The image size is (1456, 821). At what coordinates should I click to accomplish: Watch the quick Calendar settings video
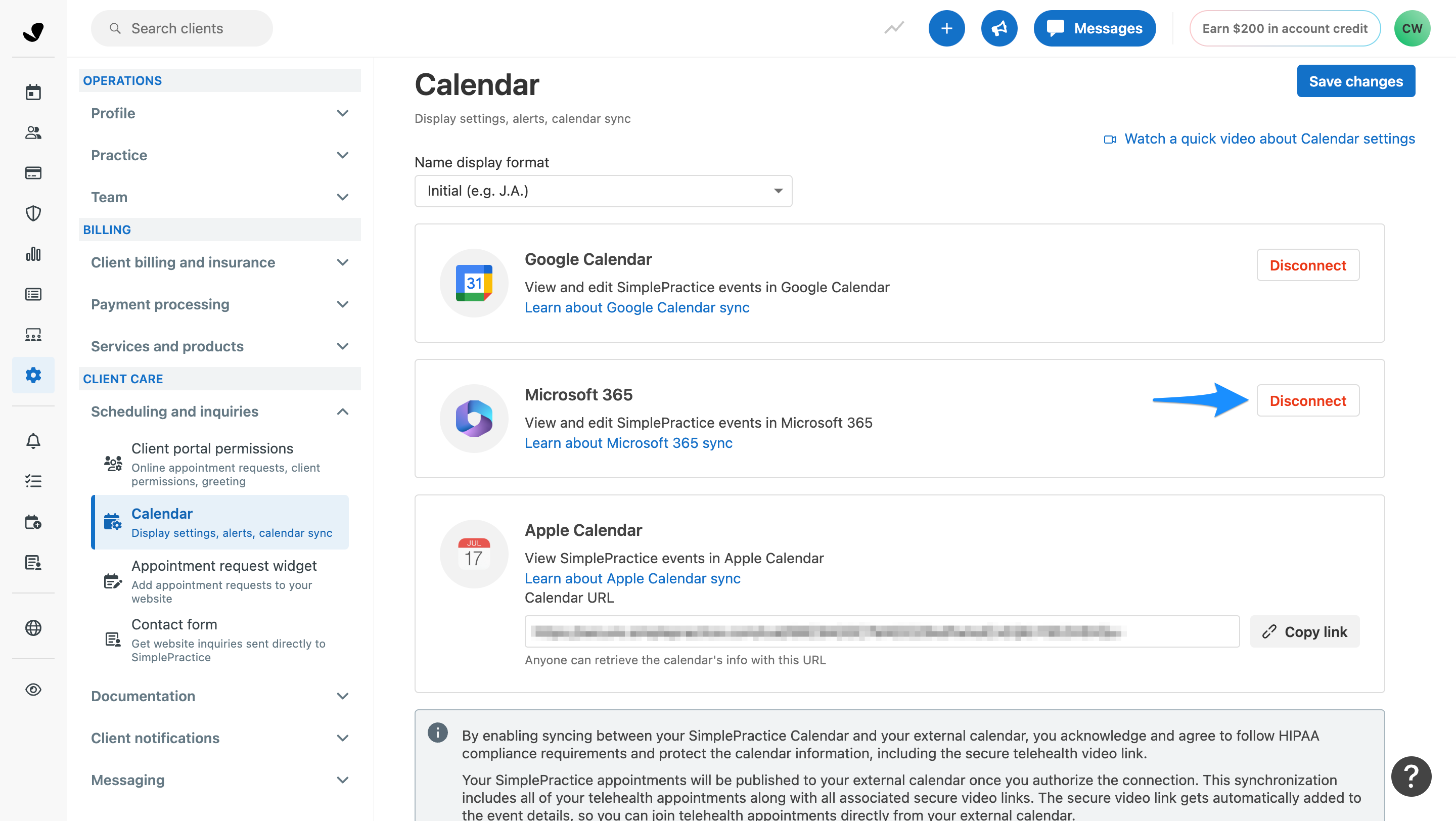[x=1259, y=139]
